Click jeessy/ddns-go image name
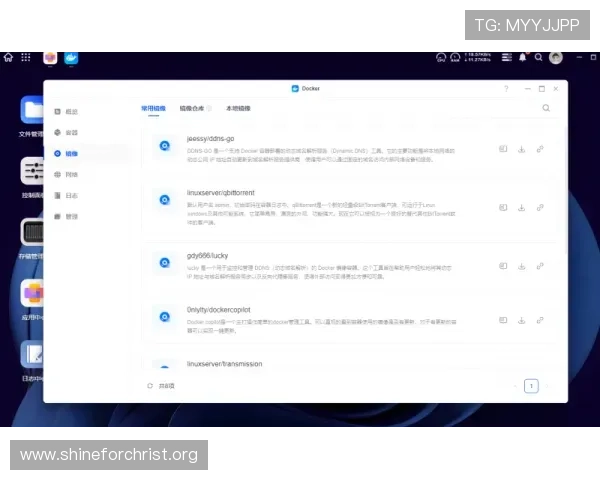The width and height of the screenshot is (600, 480). click(210, 139)
